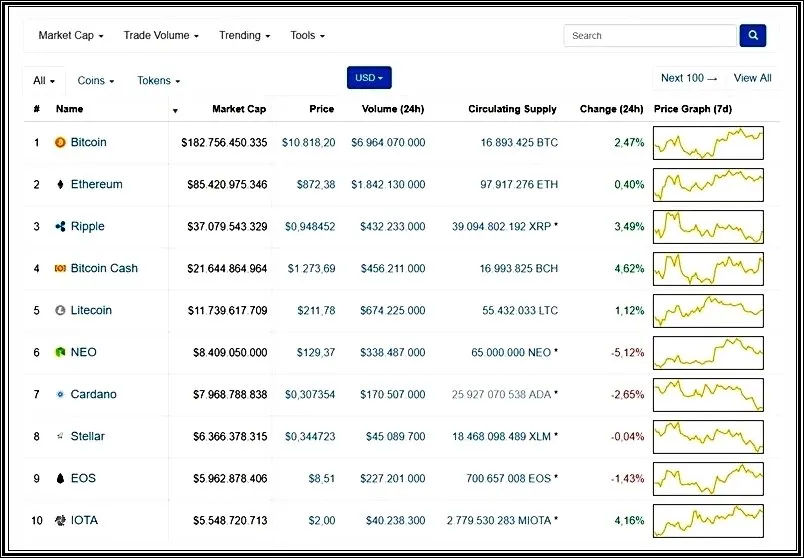The height and width of the screenshot is (558, 804).
Task: Sort by the Name column header
Action: pyautogui.click(x=69, y=109)
